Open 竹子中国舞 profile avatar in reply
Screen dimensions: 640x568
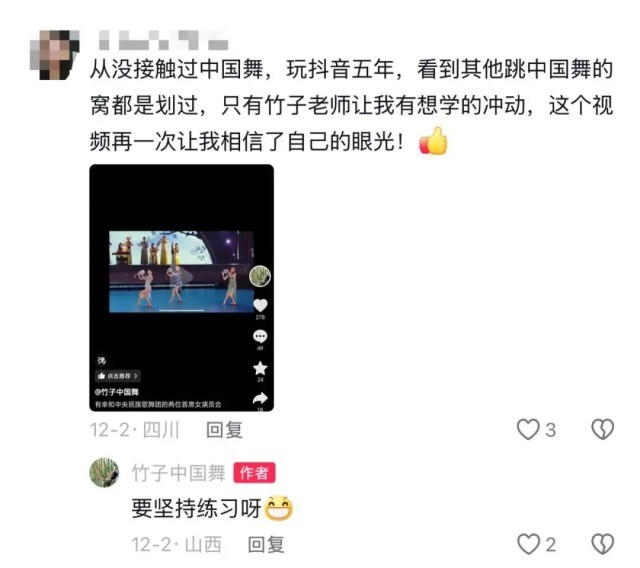pos(104,473)
